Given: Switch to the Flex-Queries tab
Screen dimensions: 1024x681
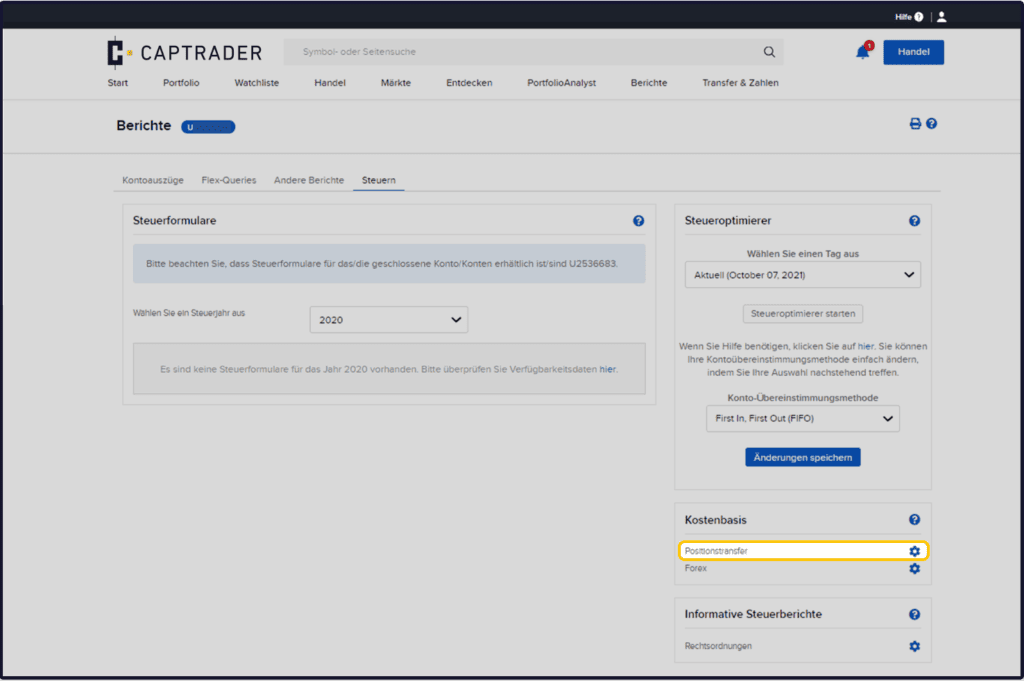Looking at the screenshot, I should (x=229, y=180).
